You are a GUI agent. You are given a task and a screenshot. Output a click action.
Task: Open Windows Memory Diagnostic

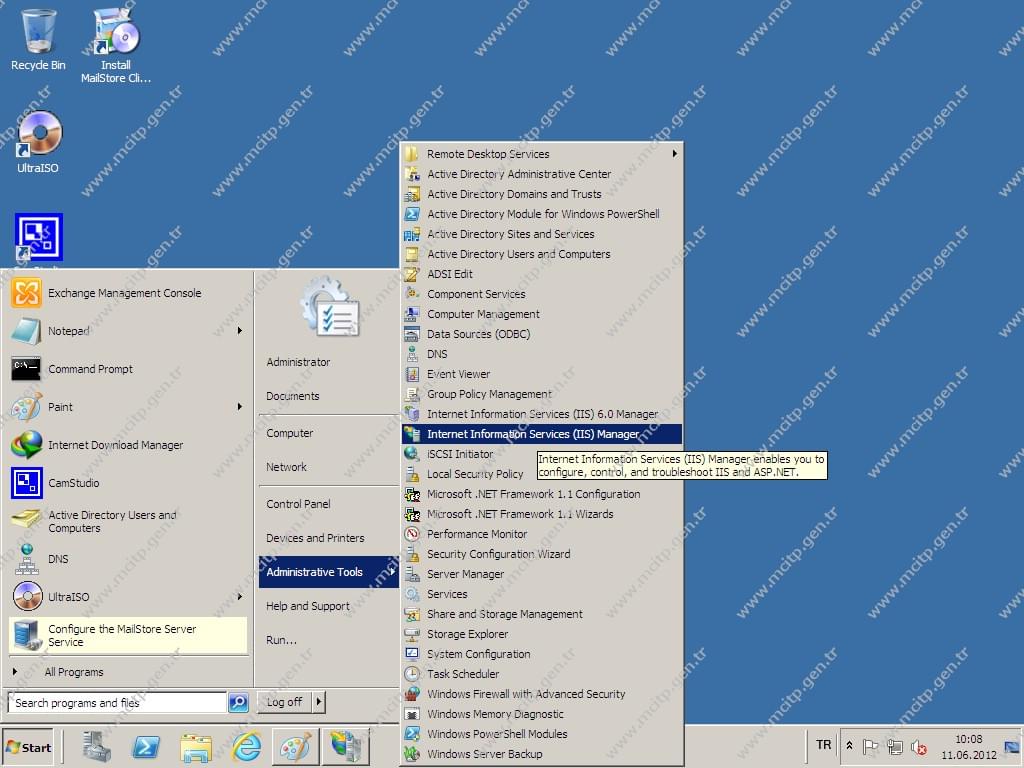[x=542, y=714]
